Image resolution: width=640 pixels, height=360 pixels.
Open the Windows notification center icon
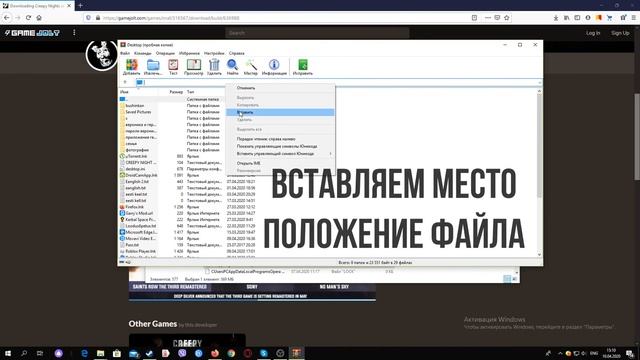pyautogui.click(x=630, y=353)
